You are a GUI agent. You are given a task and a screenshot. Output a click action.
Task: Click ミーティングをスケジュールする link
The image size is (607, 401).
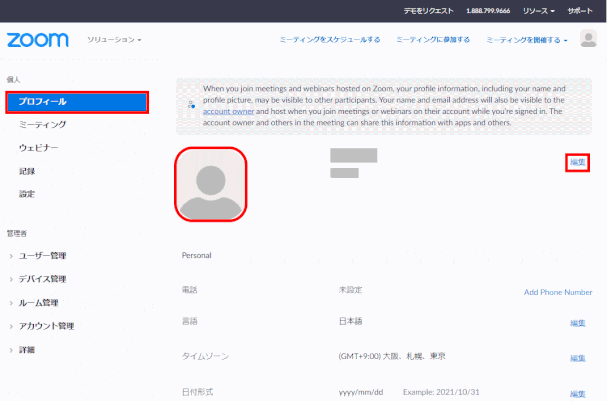(330, 39)
